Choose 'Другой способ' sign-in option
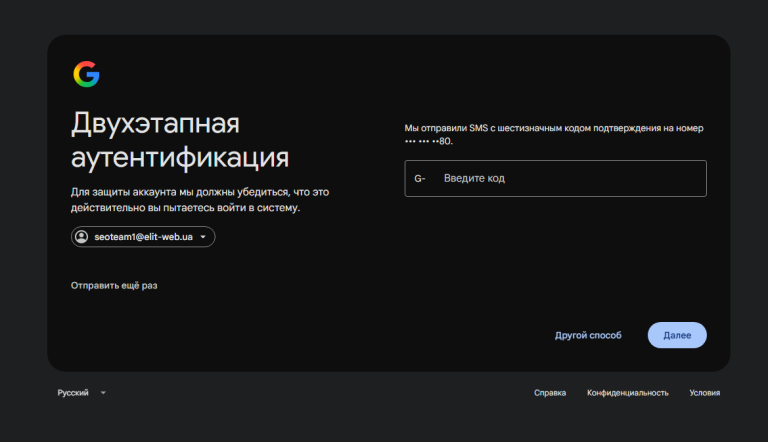Viewport: 768px width, 442px height. click(588, 335)
